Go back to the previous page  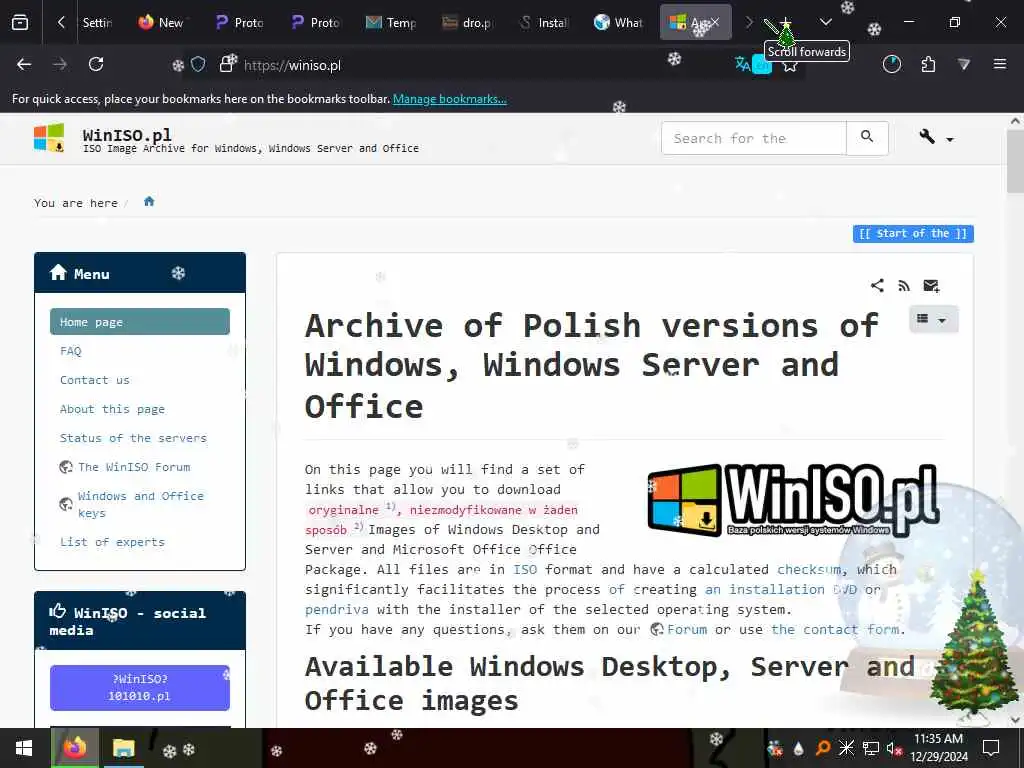pos(24,64)
